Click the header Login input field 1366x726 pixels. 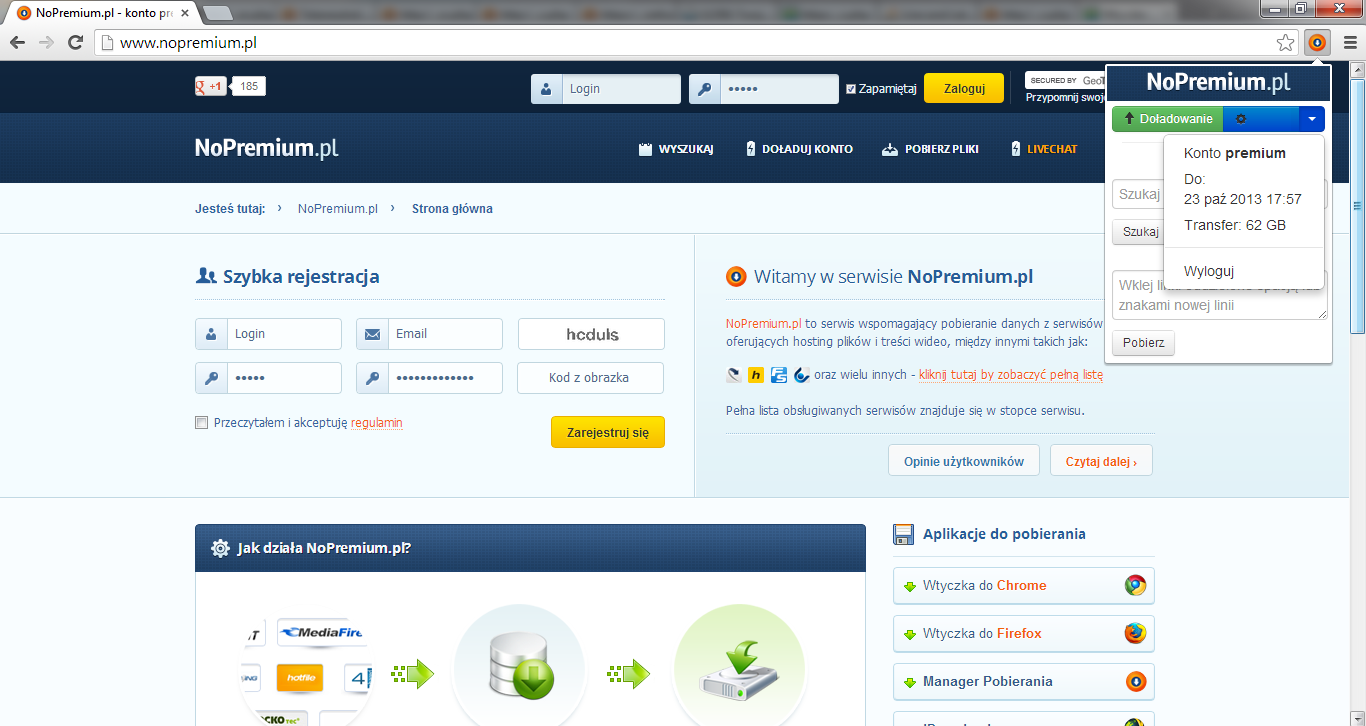click(x=606, y=89)
